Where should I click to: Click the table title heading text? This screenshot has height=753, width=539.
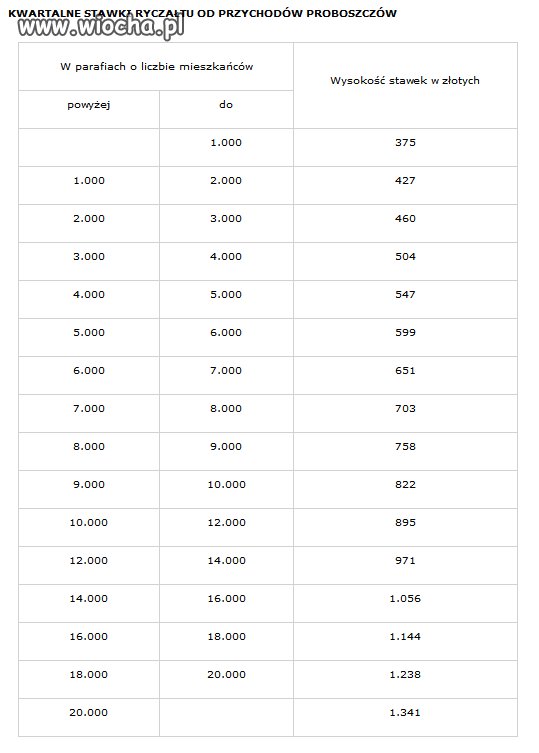[202, 13]
